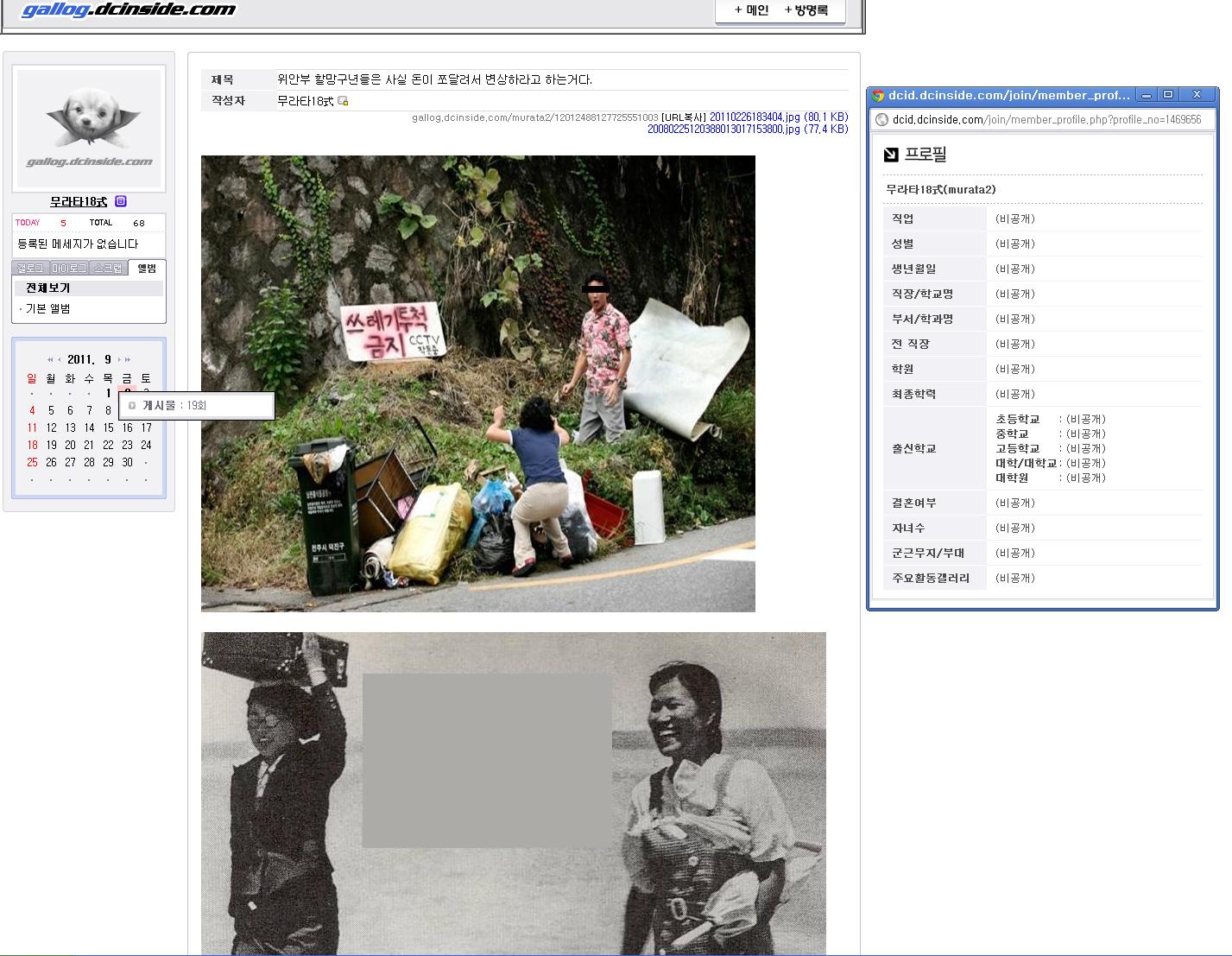Click the + 메인 link in header
Image resolution: width=1232 pixels, height=956 pixels.
pos(751,10)
